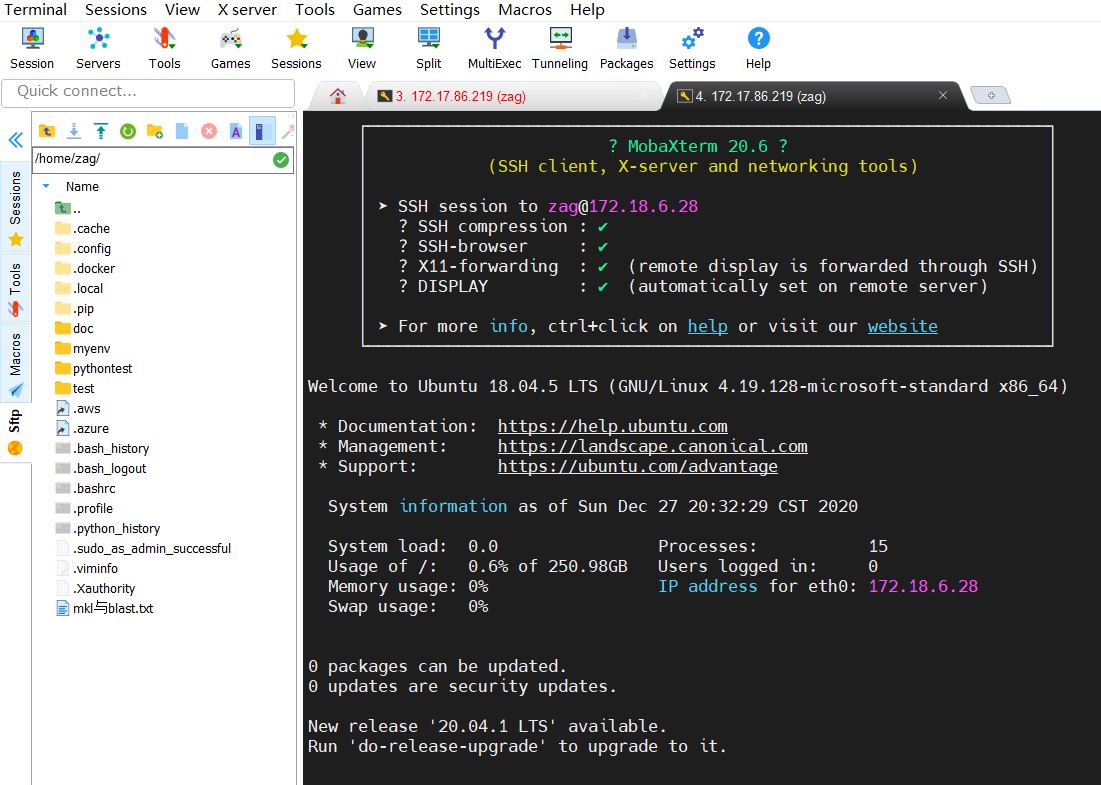Go to parent directory in SFTP browser
The image size is (1101, 785).
click(47, 130)
